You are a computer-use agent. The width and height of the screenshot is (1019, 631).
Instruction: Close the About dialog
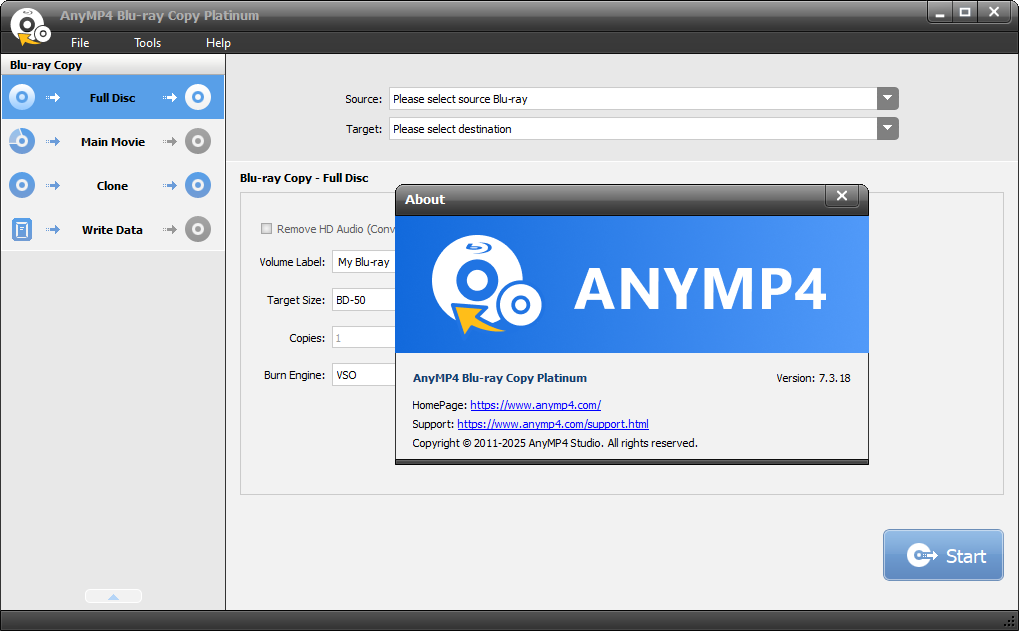point(842,196)
